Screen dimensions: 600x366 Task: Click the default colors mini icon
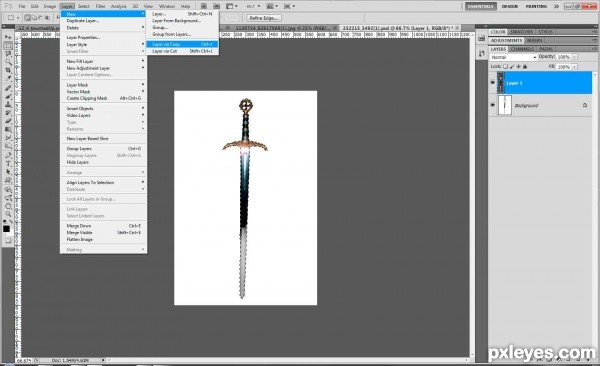coord(5,222)
